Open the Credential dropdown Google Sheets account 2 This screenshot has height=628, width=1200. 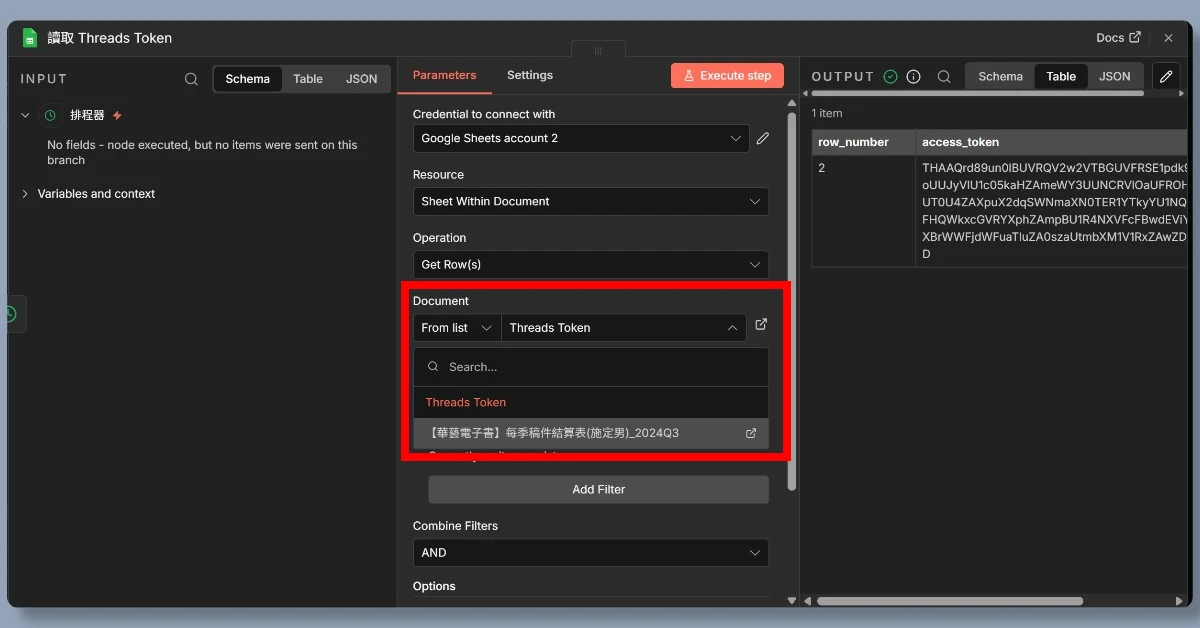tap(581, 138)
